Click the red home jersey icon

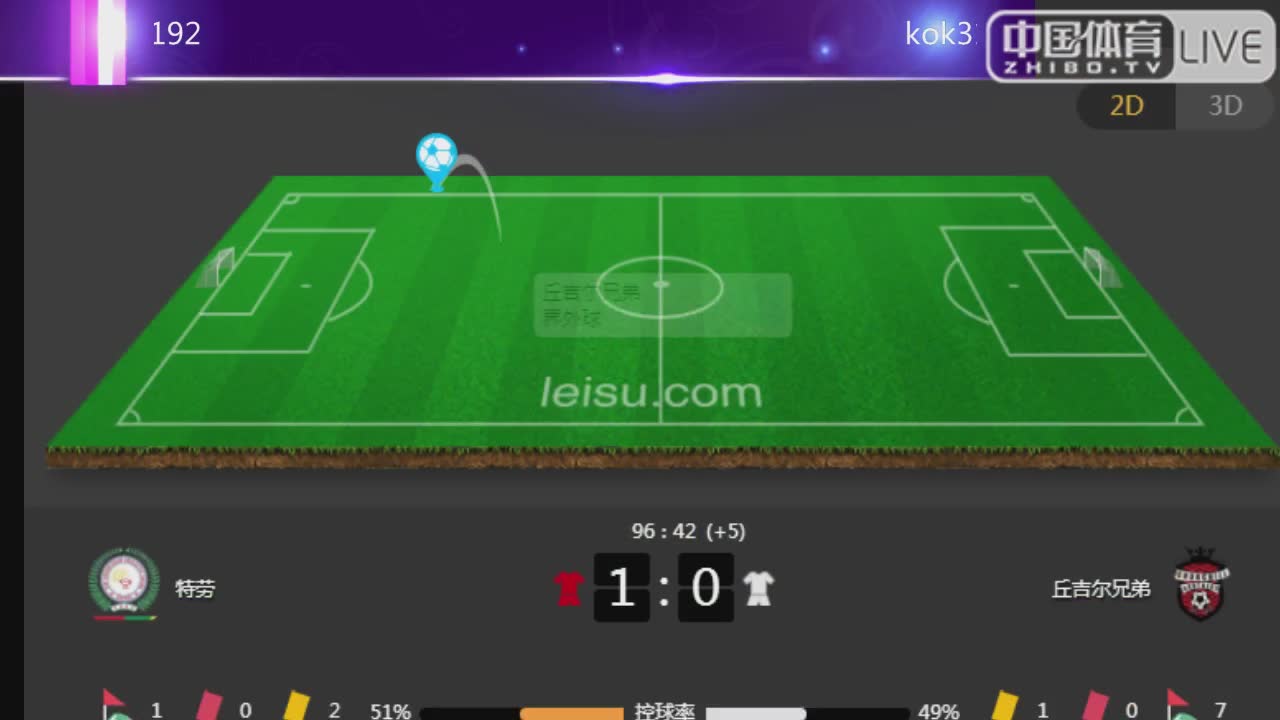569,588
